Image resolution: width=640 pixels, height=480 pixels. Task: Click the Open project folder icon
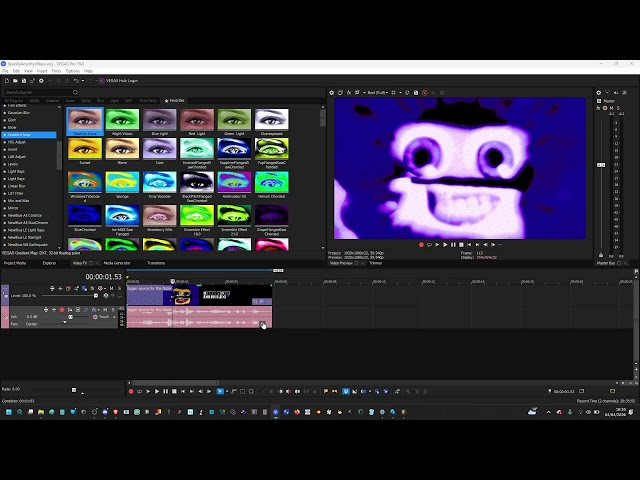[x=15, y=81]
